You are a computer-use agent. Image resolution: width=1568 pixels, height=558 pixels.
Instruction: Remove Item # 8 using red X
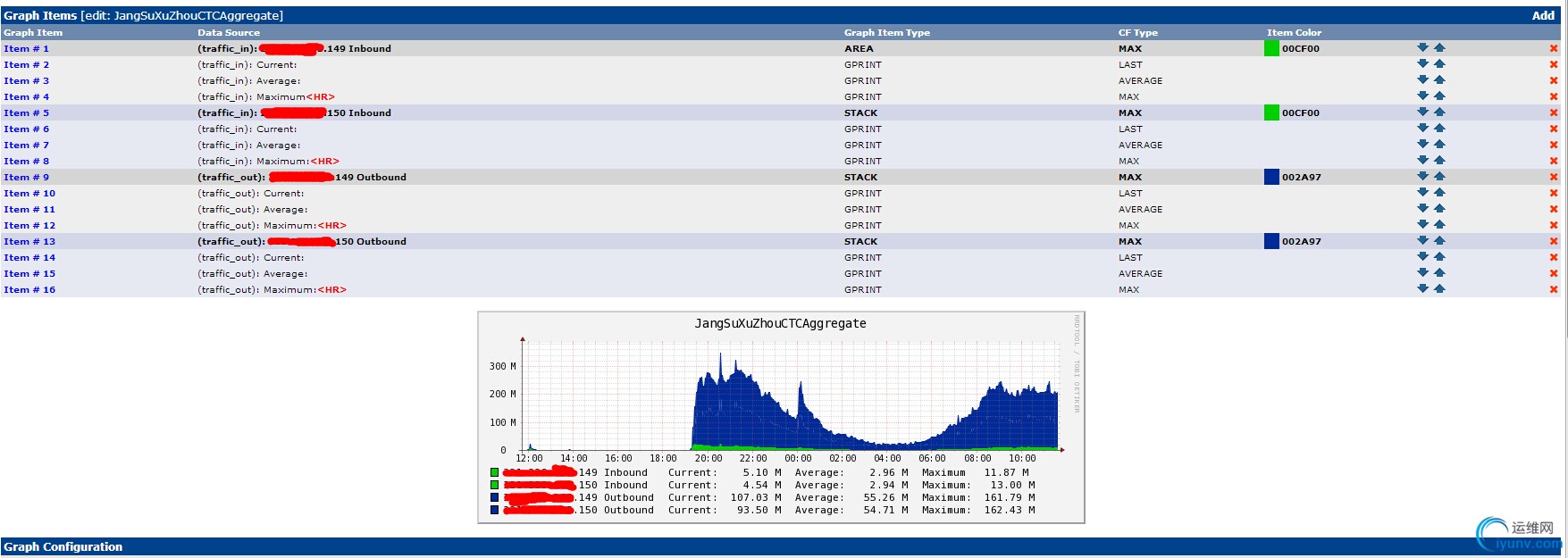coord(1554,162)
